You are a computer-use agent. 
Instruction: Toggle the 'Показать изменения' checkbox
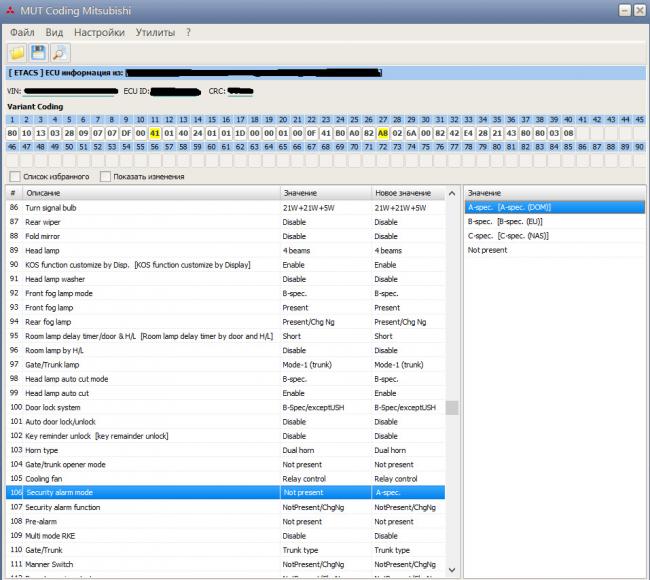105,176
